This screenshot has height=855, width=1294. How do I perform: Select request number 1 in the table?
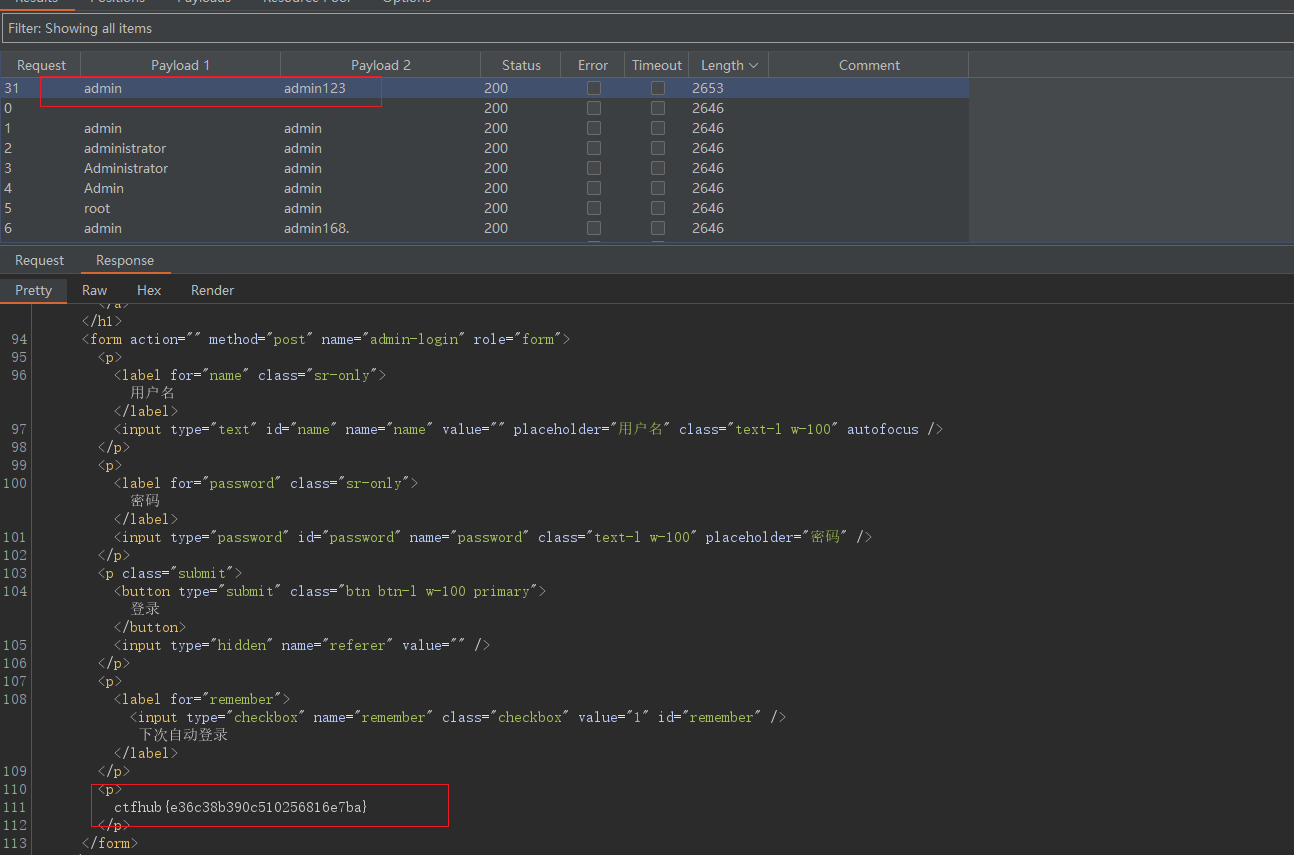8,128
